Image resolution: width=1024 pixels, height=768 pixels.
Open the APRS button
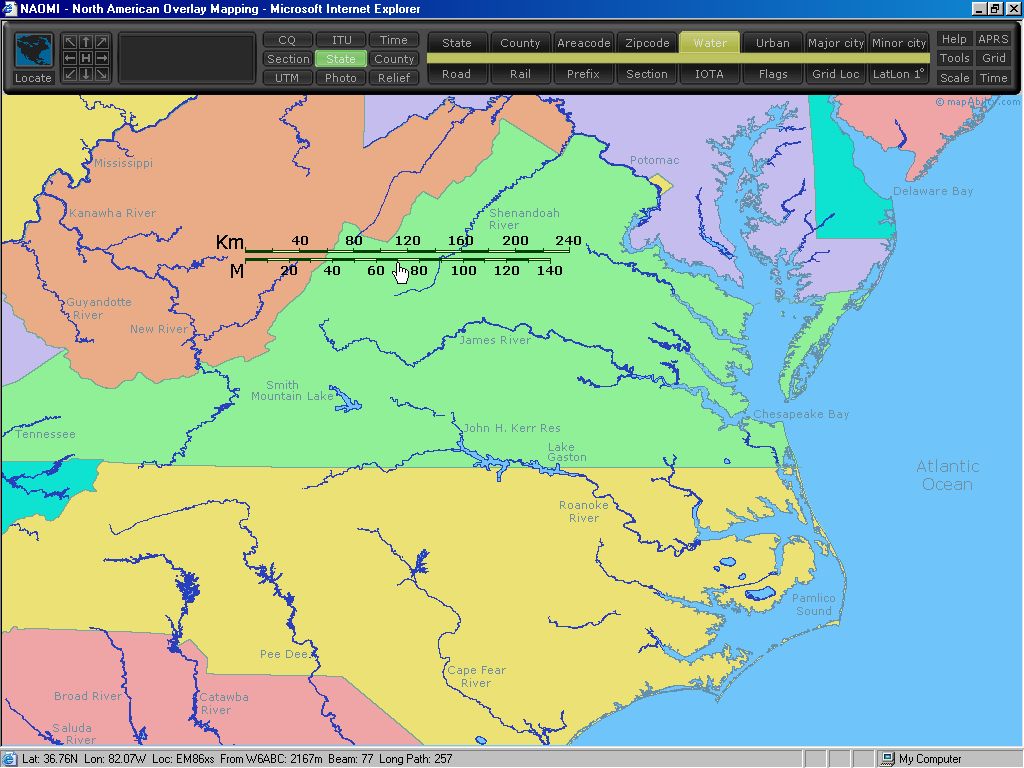click(x=993, y=39)
